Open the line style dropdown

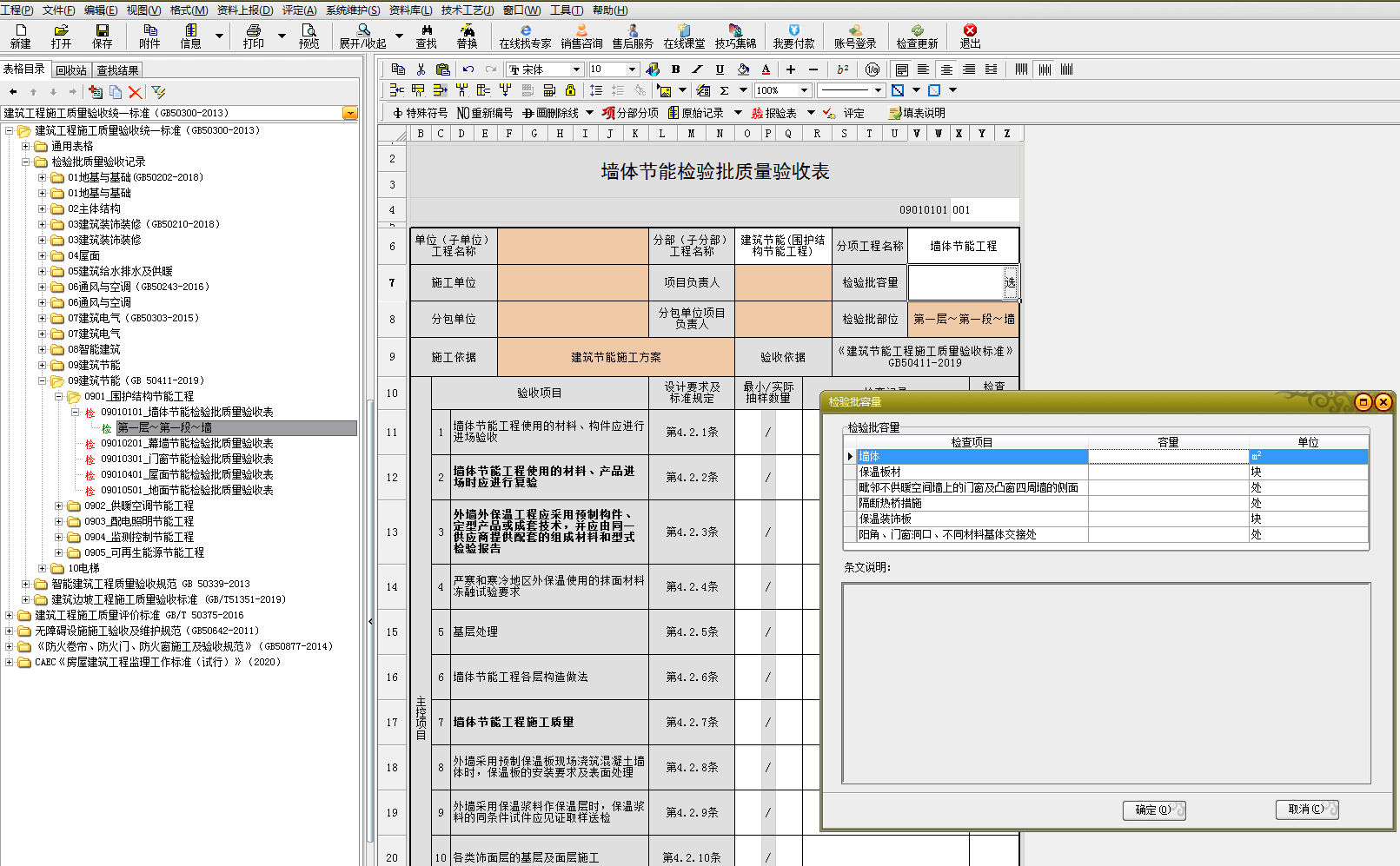click(878, 90)
